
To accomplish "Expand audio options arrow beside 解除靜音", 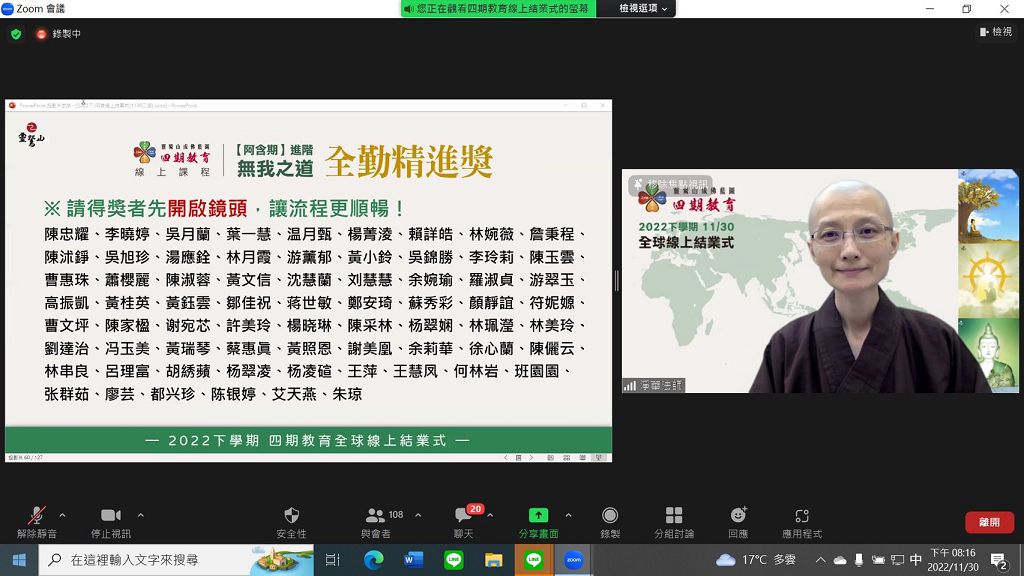I will point(62,515).
